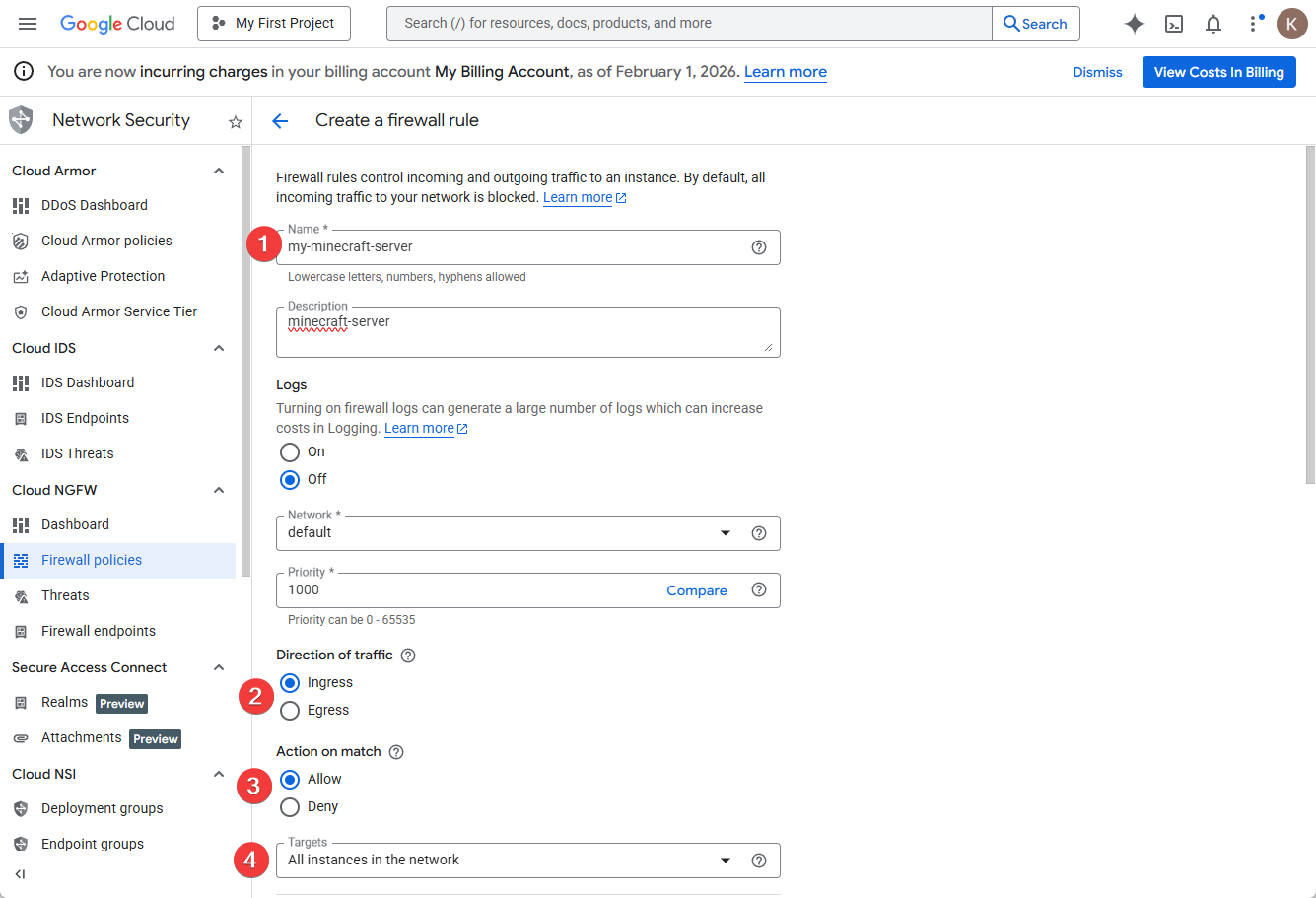Click the Google Cloud logo
Screen dimensions: 1316x898
point(117,24)
